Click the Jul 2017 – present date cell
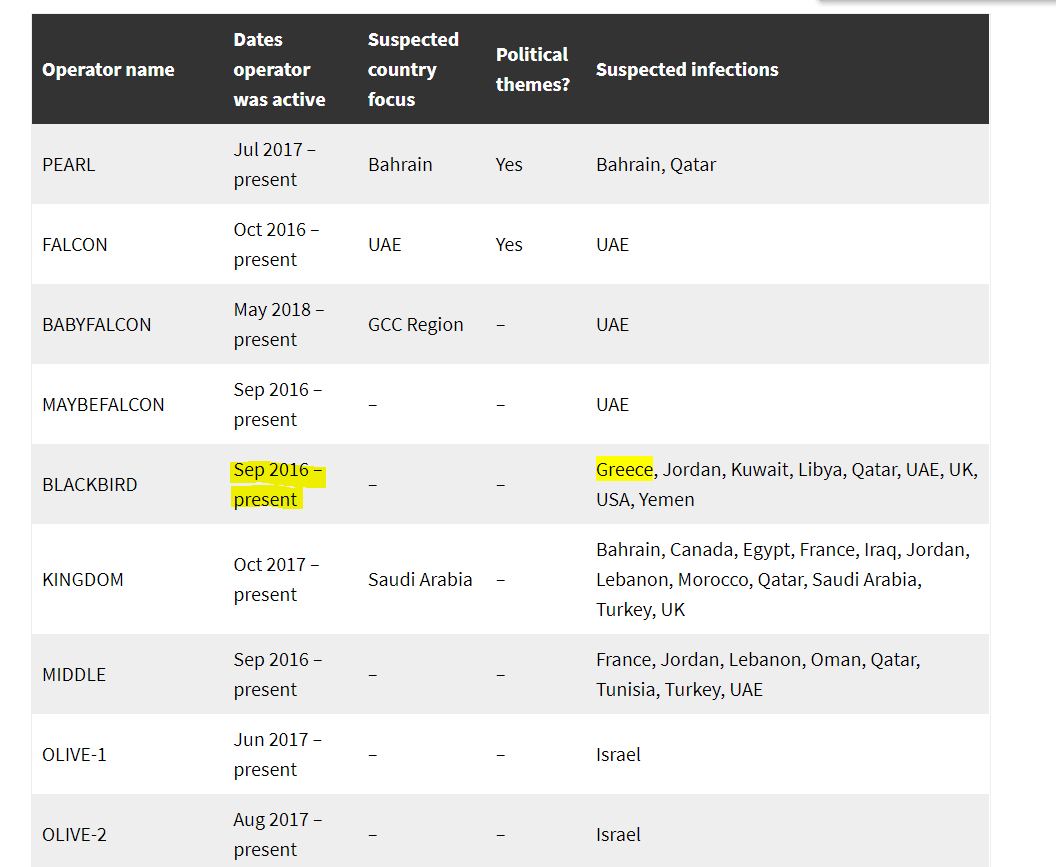 275,164
